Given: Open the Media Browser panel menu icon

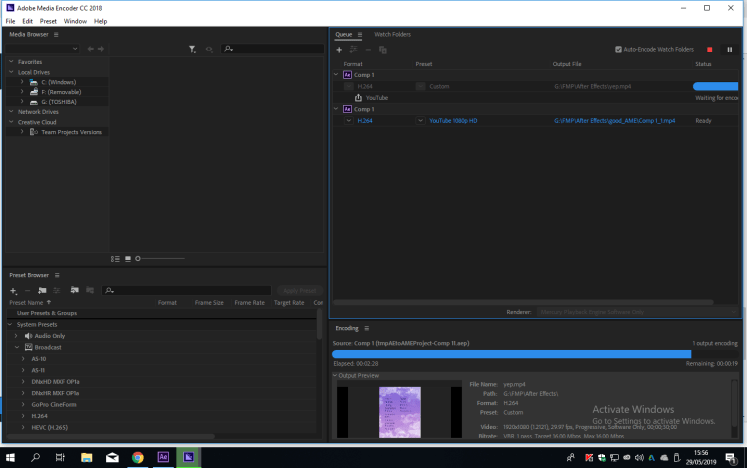Looking at the screenshot, I should (56, 35).
